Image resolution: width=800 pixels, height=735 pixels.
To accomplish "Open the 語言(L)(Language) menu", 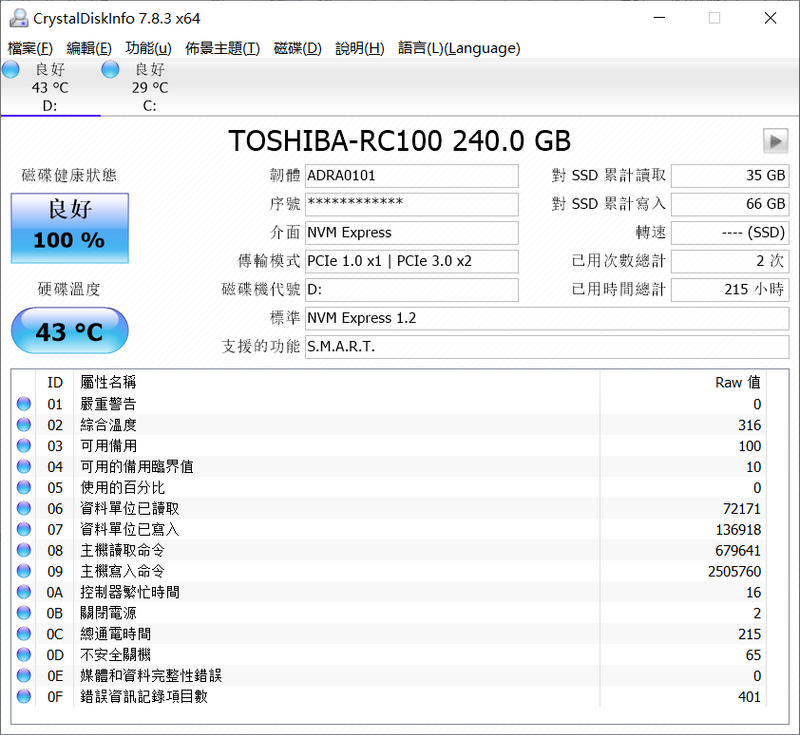I will (x=459, y=48).
